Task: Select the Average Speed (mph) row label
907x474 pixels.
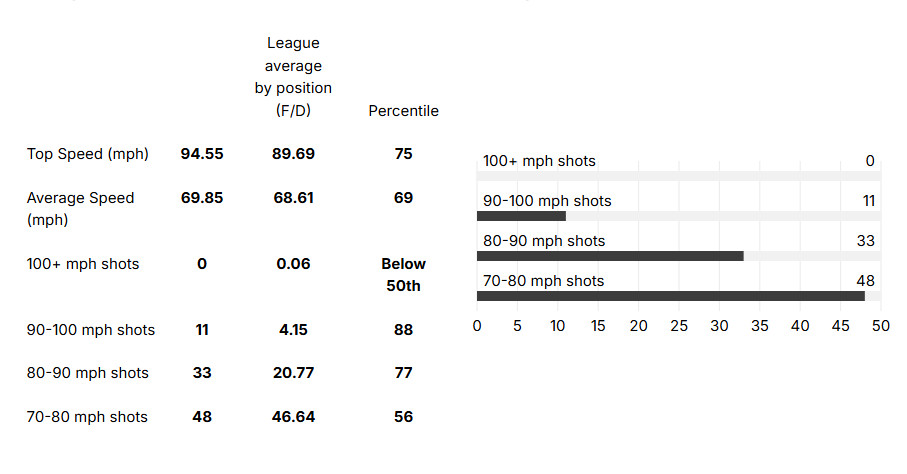Action: tap(80, 208)
